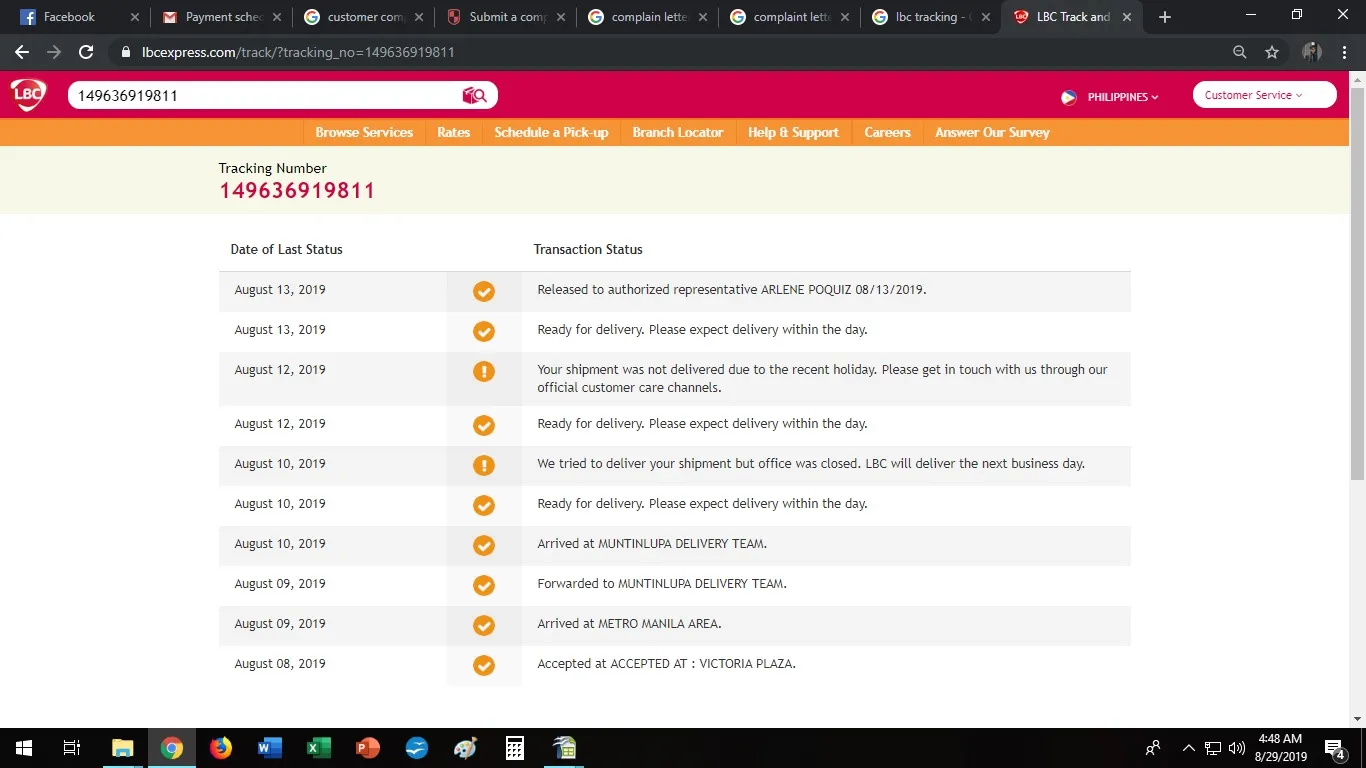Click warning icon for office was closed status
This screenshot has width=1366, height=768.
[484, 465]
